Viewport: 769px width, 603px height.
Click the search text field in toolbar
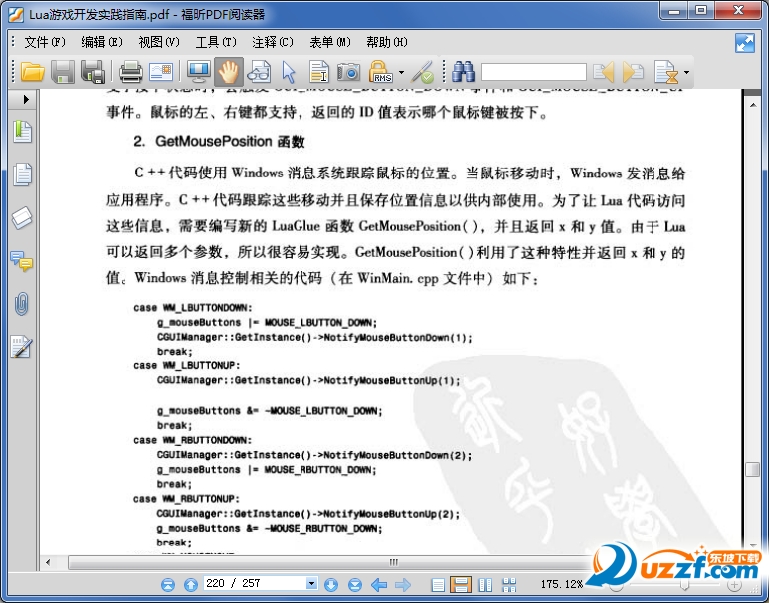[534, 72]
